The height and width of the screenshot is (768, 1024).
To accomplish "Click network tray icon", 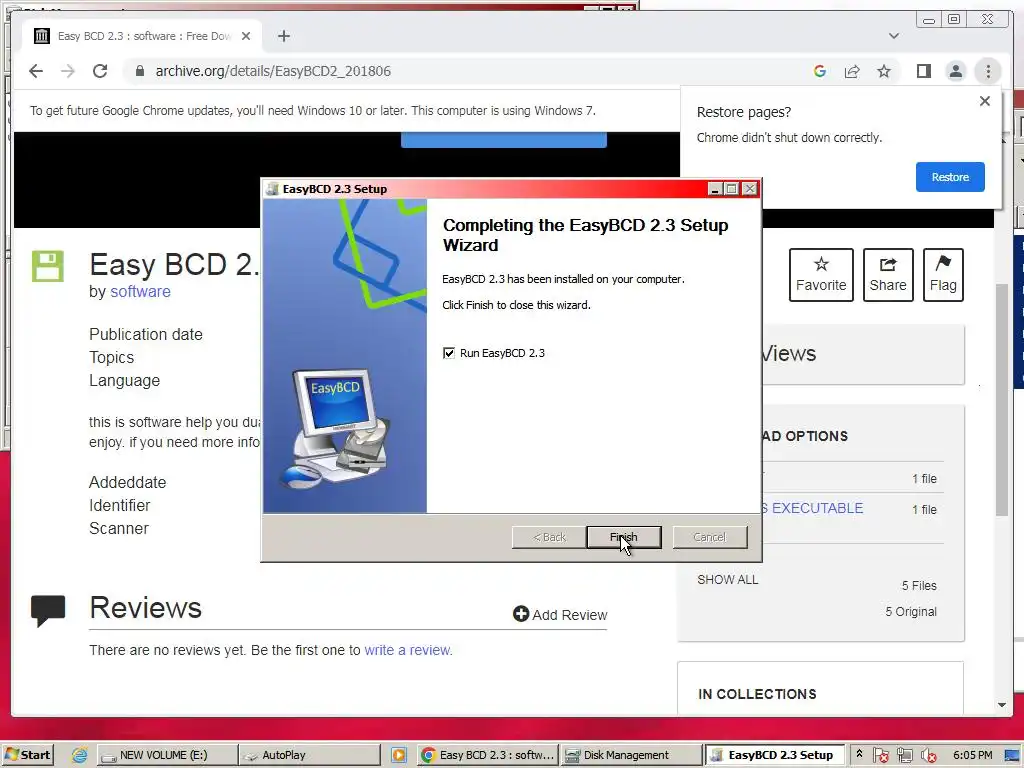I will click(x=904, y=755).
